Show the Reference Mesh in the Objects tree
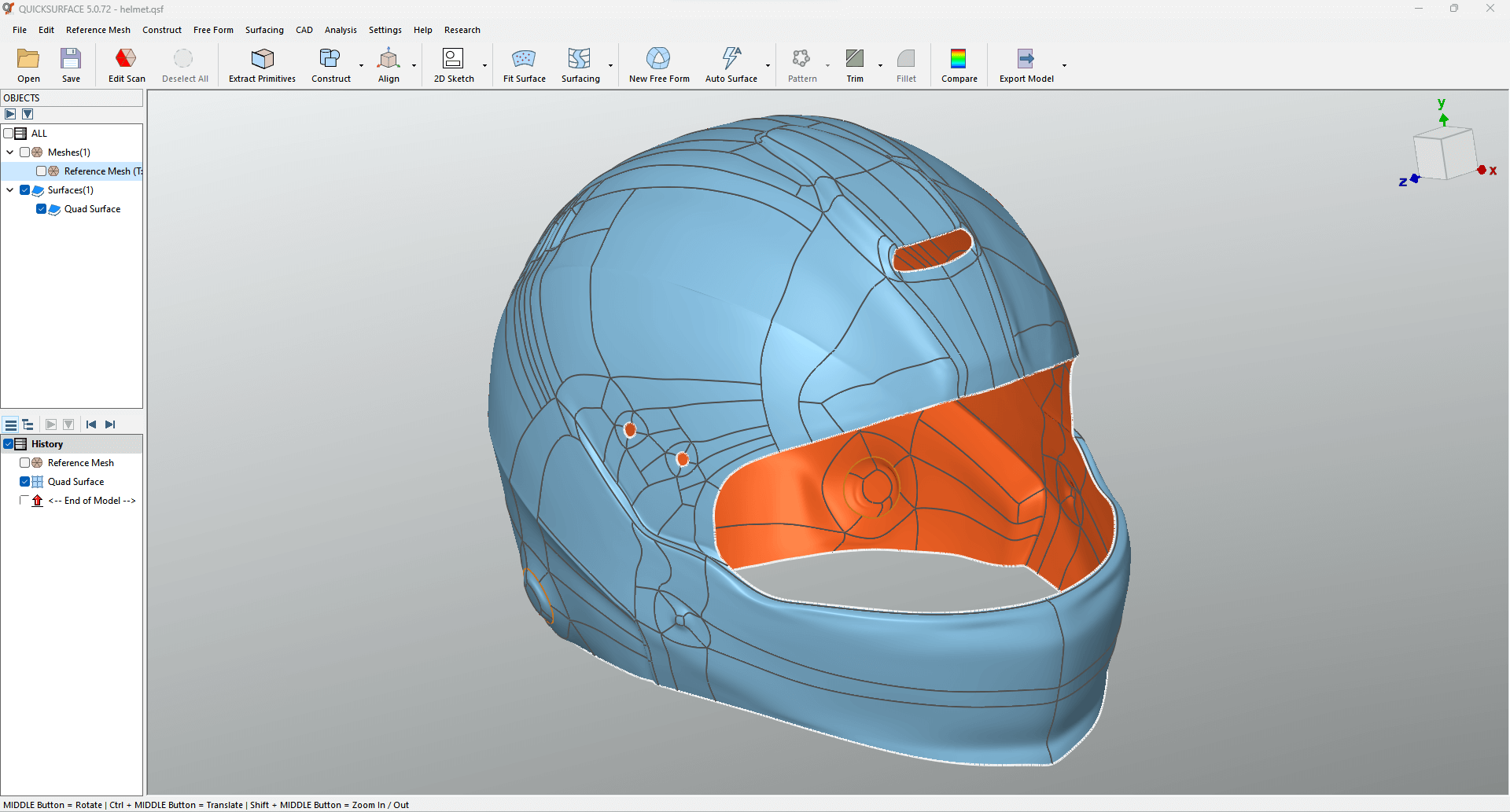 click(x=42, y=171)
